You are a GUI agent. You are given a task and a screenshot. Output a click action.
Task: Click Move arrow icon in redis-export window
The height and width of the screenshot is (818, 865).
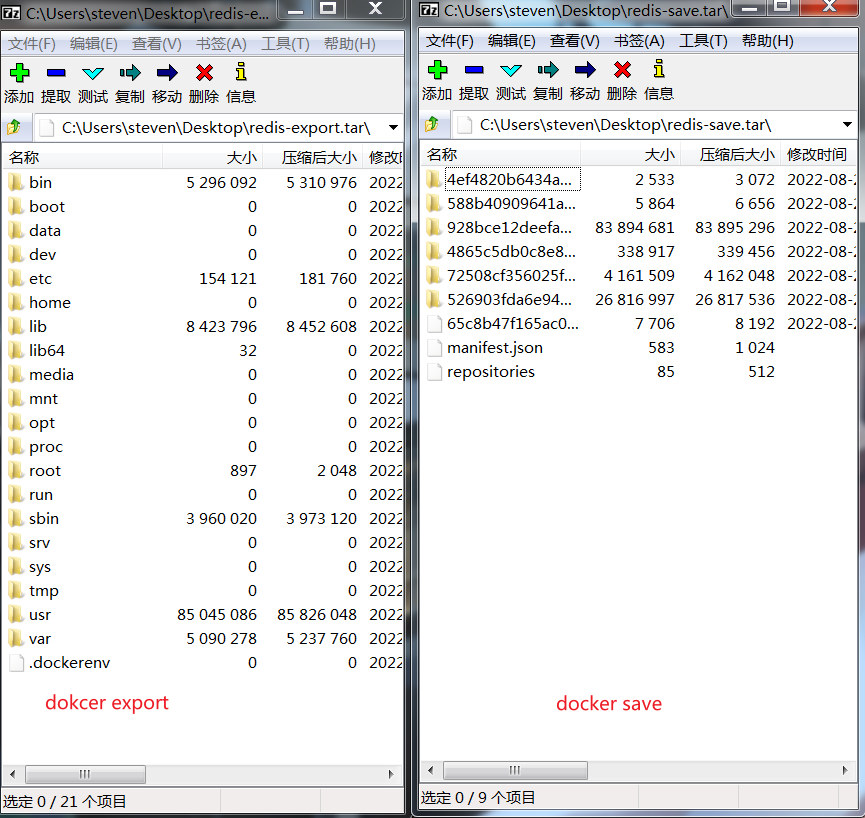coord(167,72)
